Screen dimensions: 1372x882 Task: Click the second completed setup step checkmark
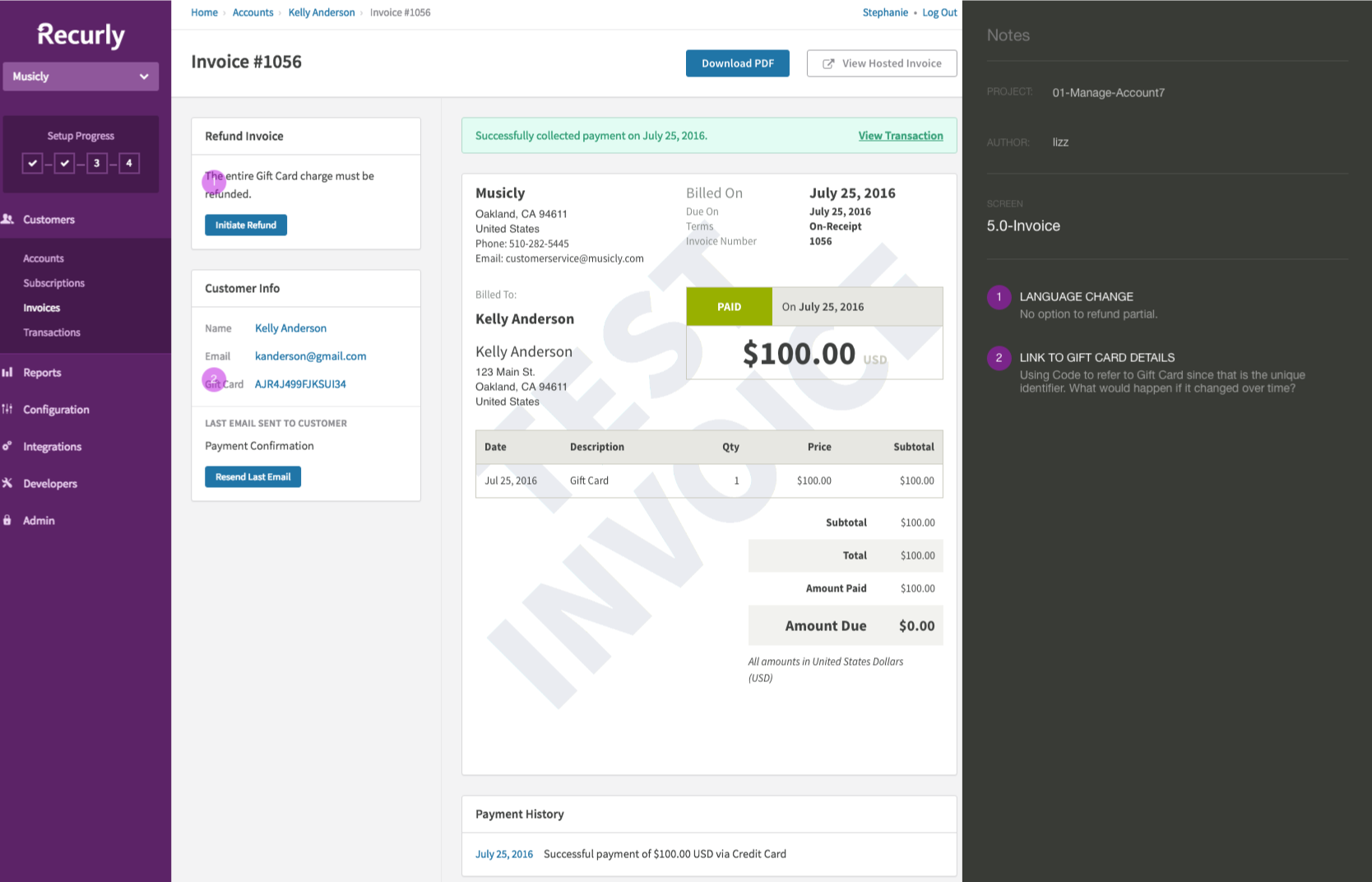[x=64, y=163]
